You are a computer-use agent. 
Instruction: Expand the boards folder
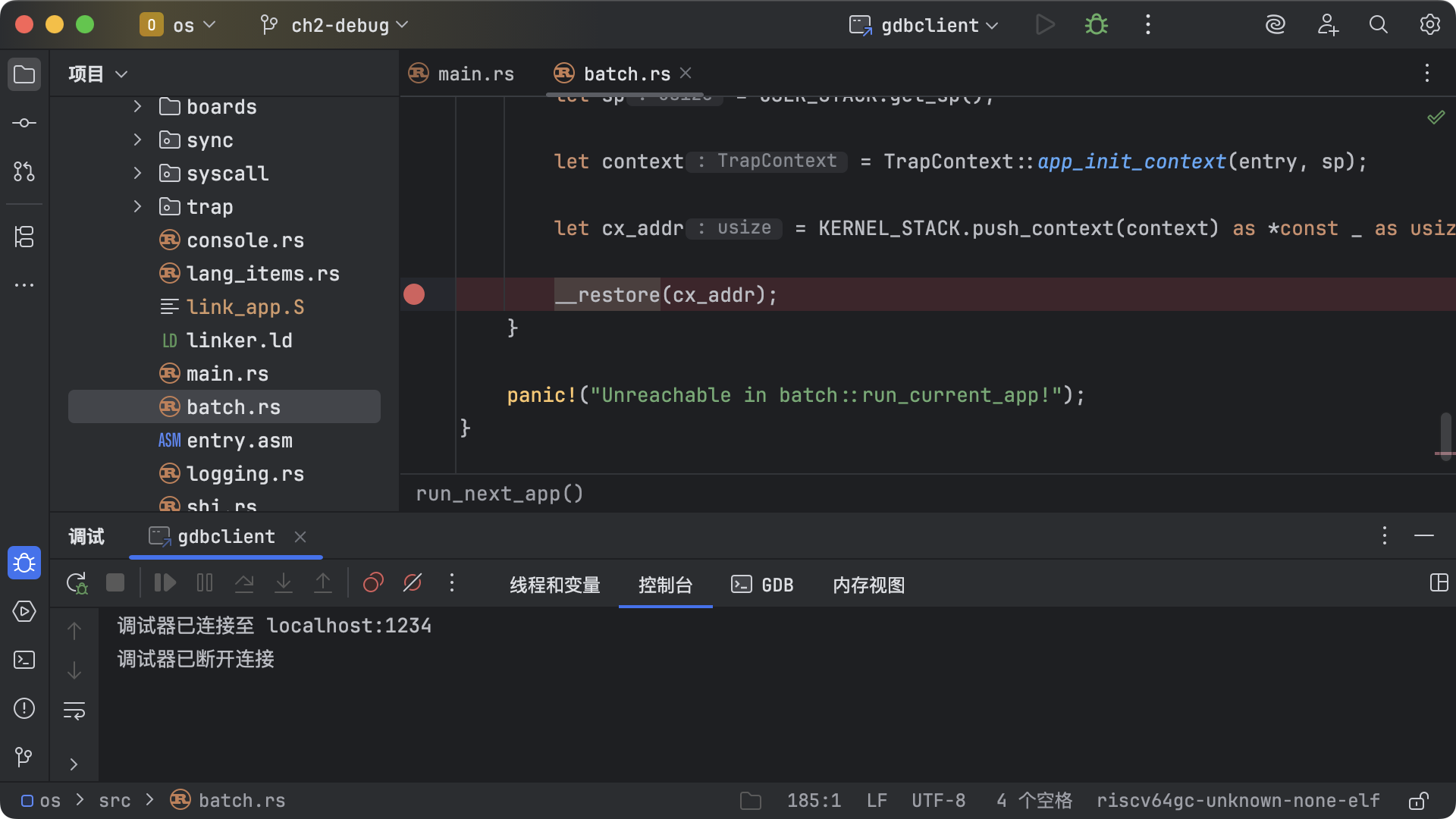coord(137,106)
